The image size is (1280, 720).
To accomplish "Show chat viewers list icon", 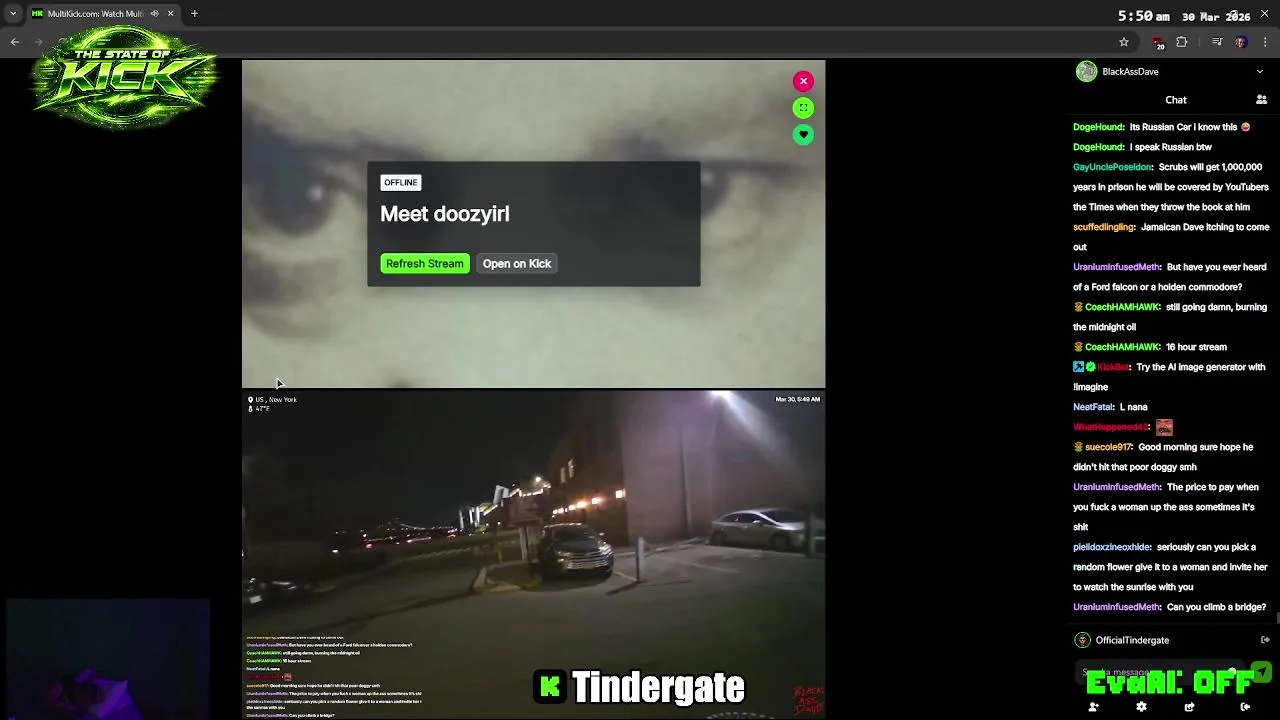I will tap(1261, 100).
